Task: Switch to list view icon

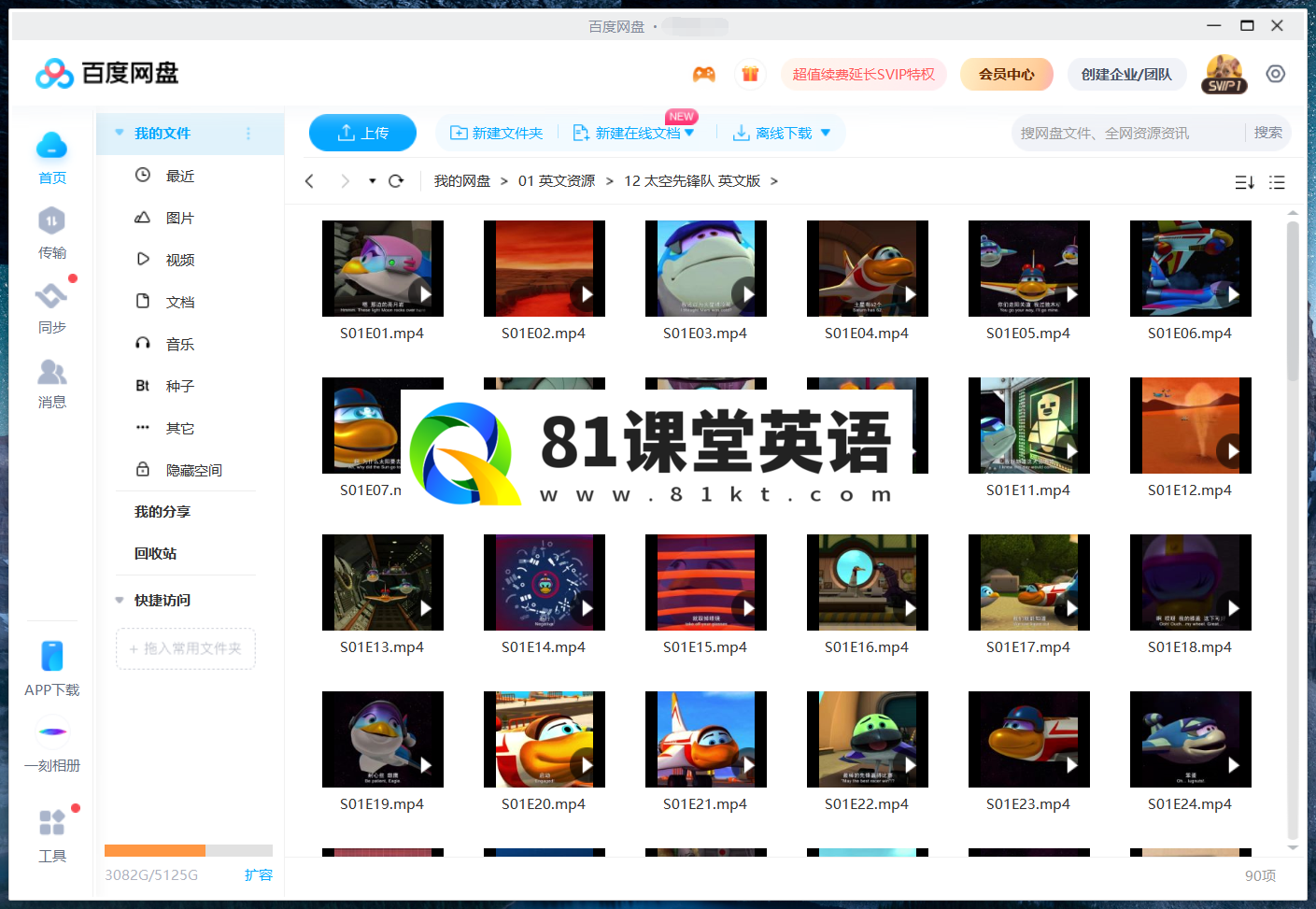Action: click(x=1277, y=182)
